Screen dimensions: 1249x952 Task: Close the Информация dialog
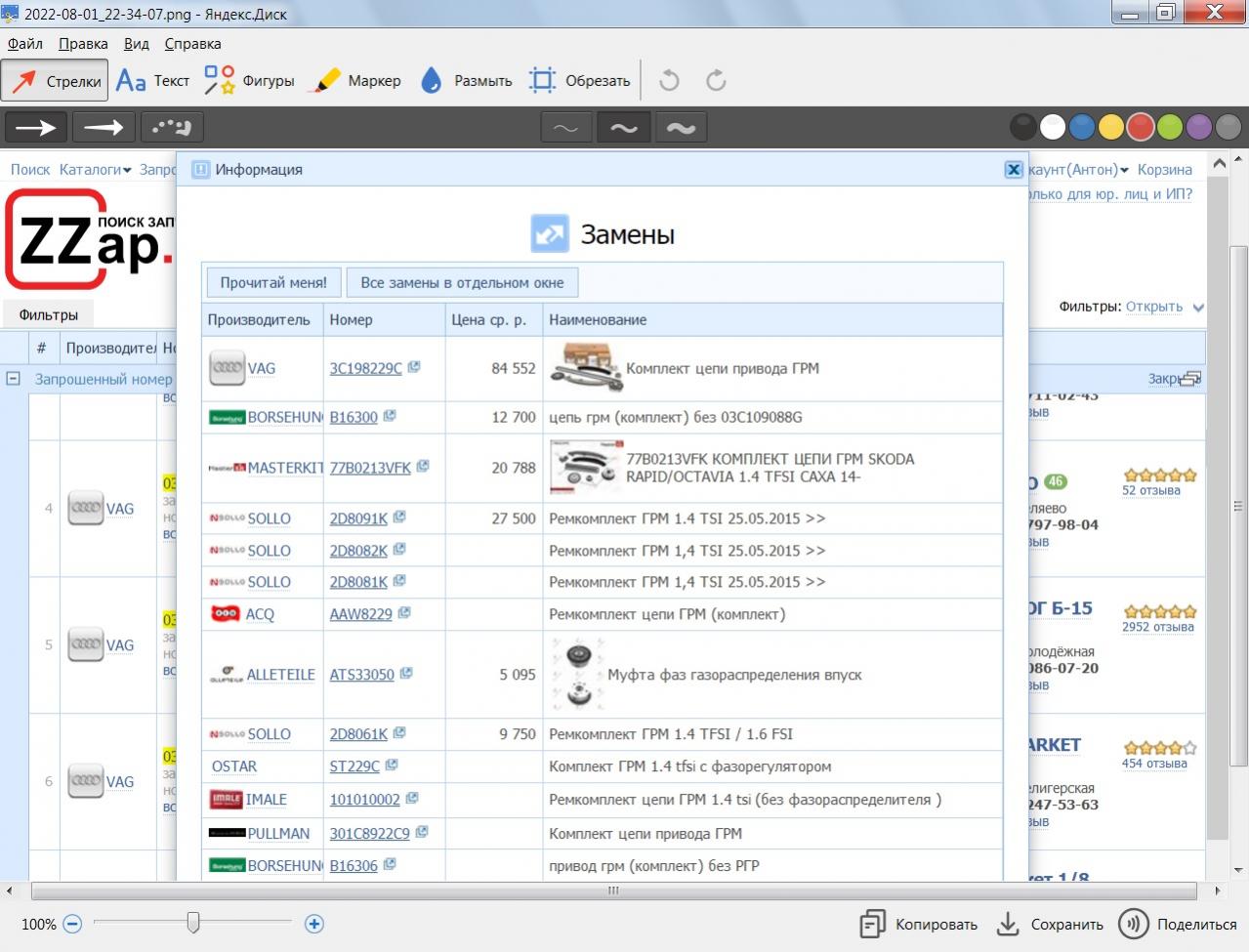[x=1014, y=169]
